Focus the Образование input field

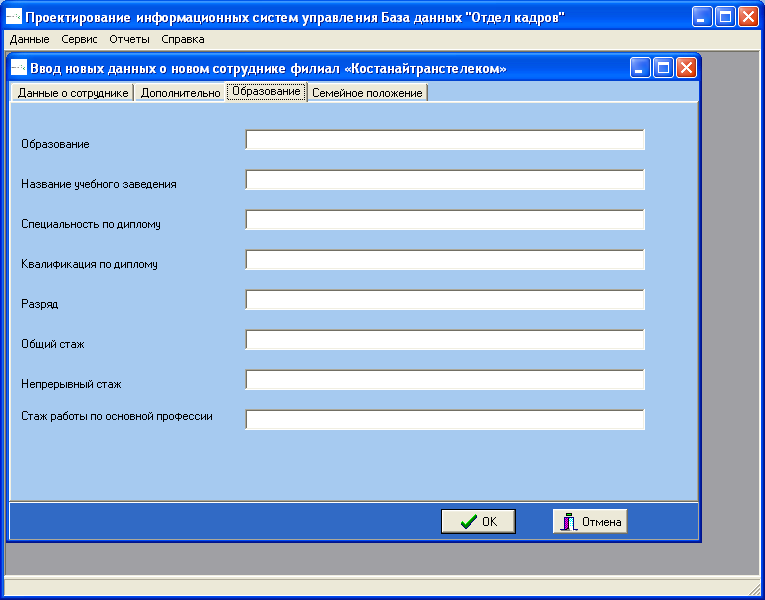tap(445, 140)
